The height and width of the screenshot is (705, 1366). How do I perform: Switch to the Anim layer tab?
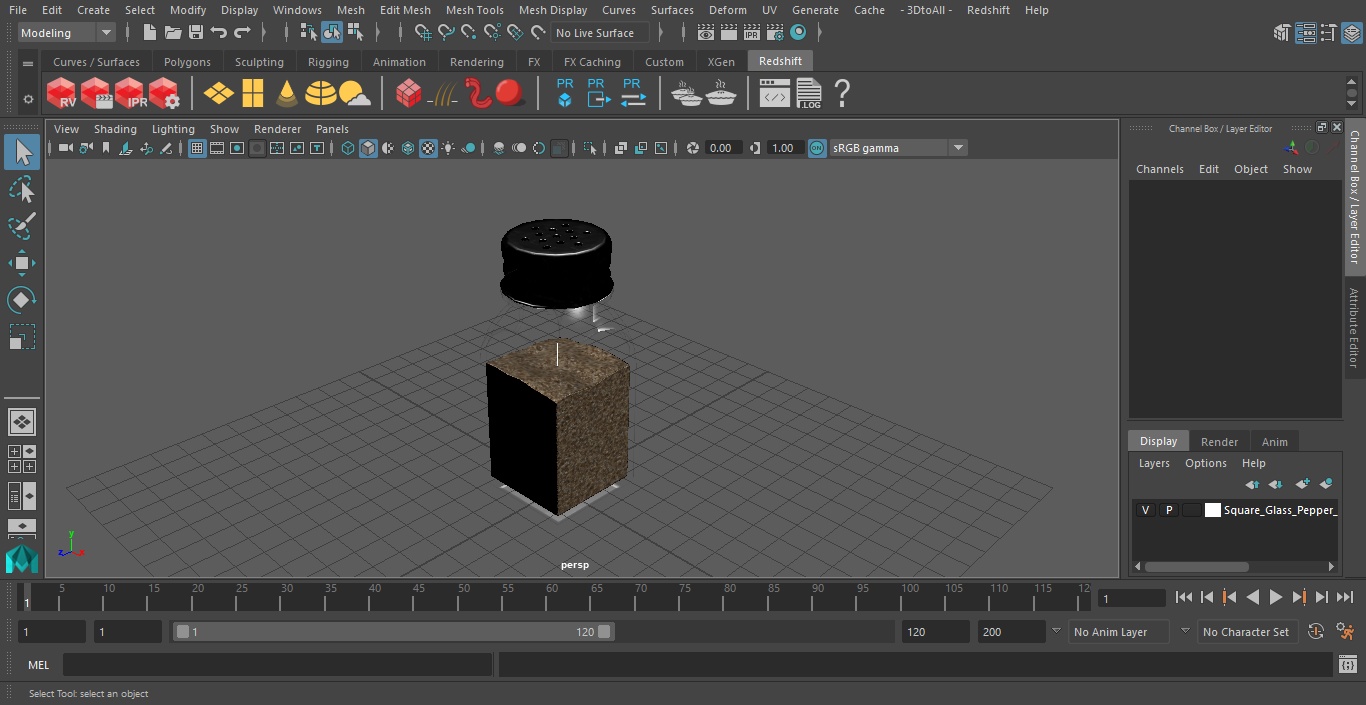click(x=1274, y=442)
